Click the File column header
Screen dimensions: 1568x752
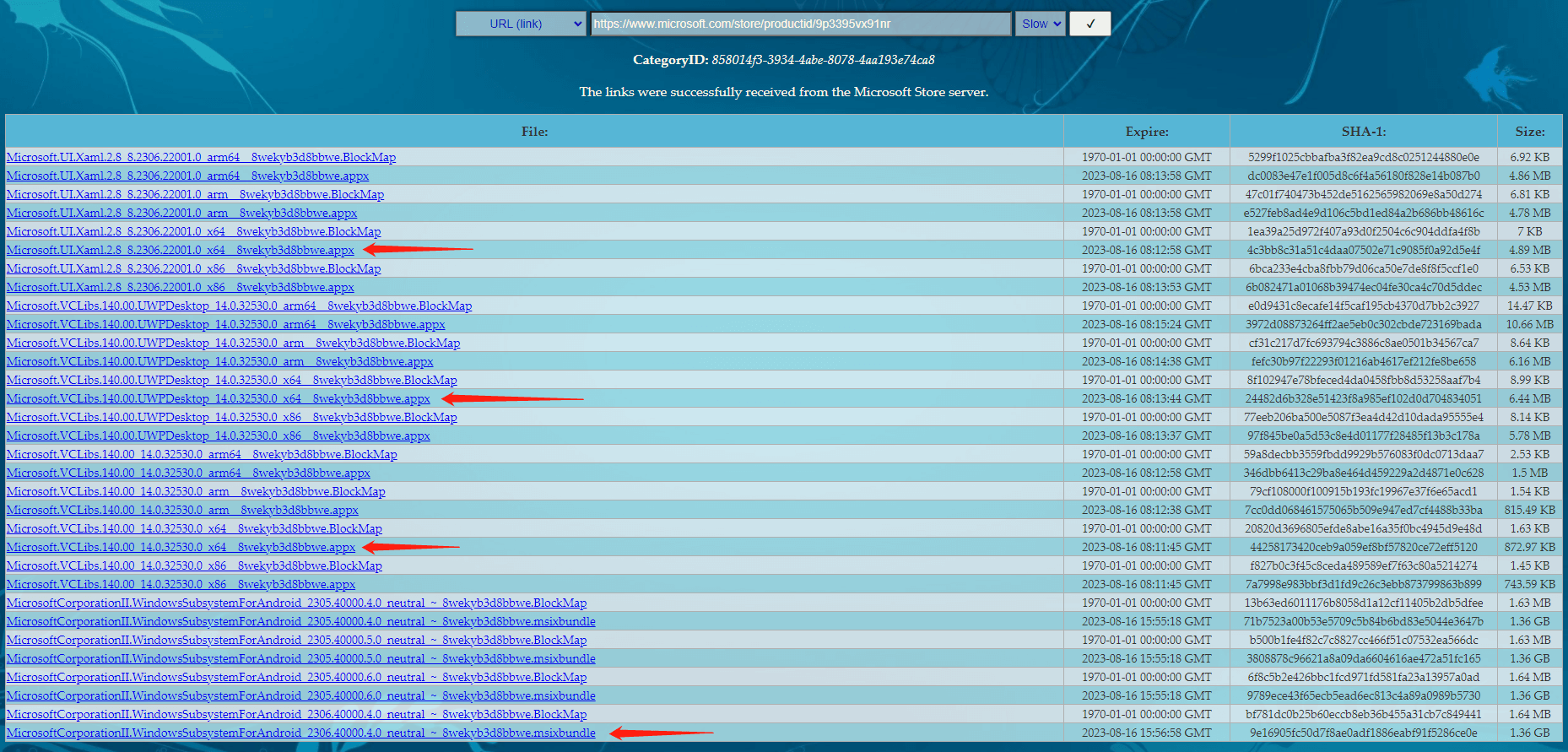pos(534,132)
